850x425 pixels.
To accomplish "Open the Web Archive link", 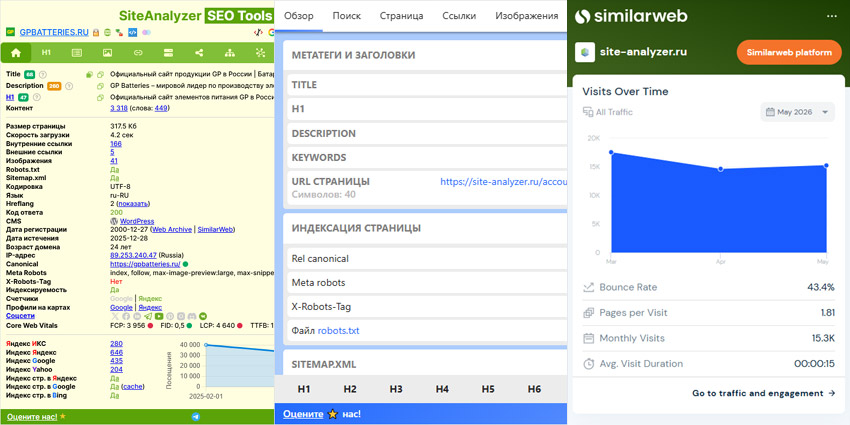I will tap(172, 229).
